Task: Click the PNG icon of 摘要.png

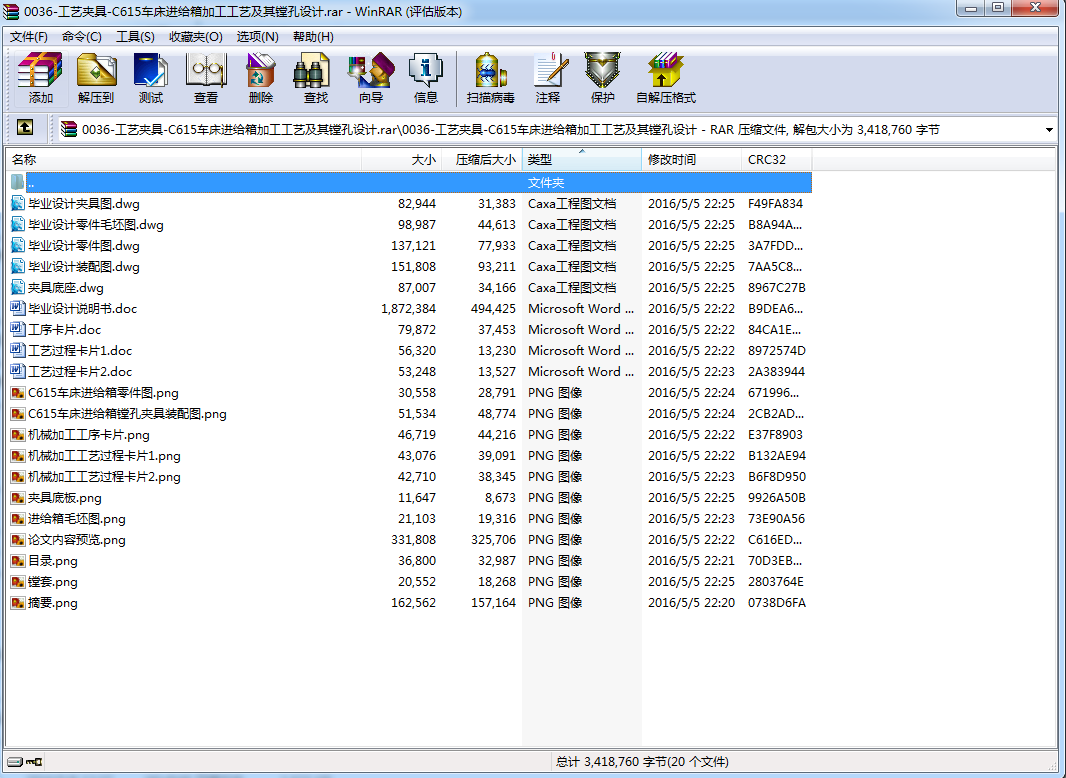Action: [x=18, y=603]
